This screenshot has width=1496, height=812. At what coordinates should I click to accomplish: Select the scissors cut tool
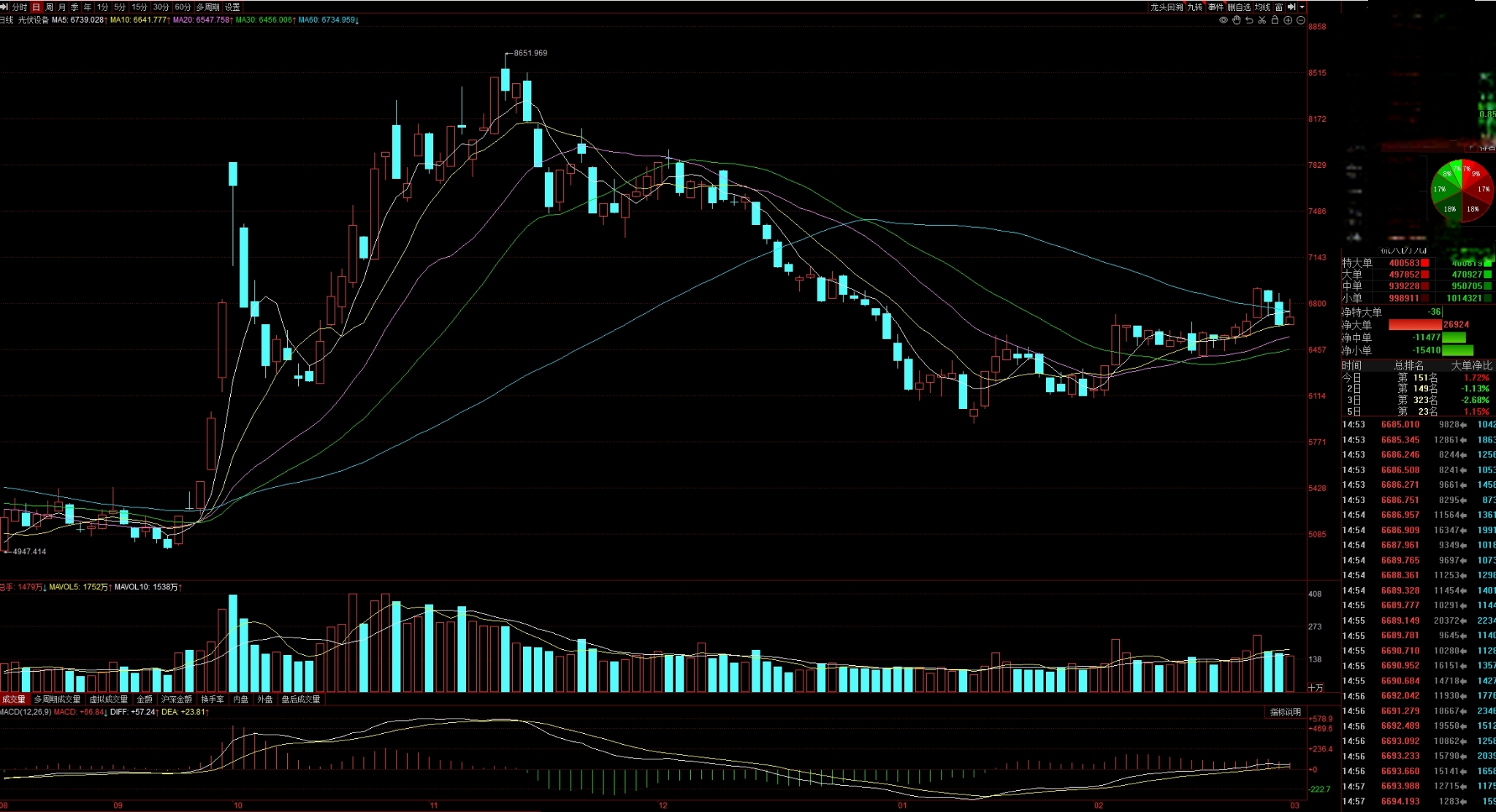[1262, 20]
